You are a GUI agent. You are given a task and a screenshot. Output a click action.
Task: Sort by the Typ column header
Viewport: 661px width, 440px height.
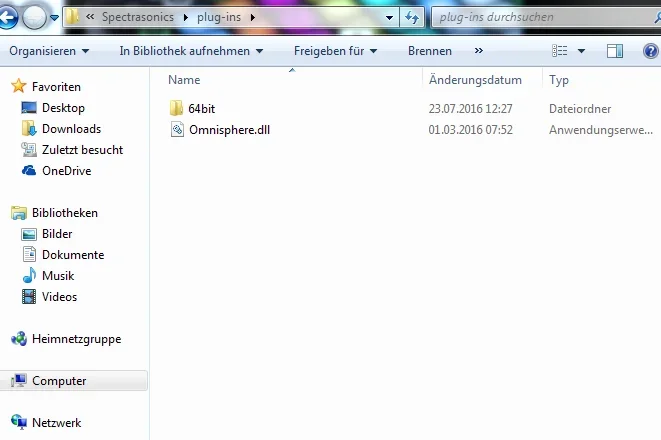[559, 80]
